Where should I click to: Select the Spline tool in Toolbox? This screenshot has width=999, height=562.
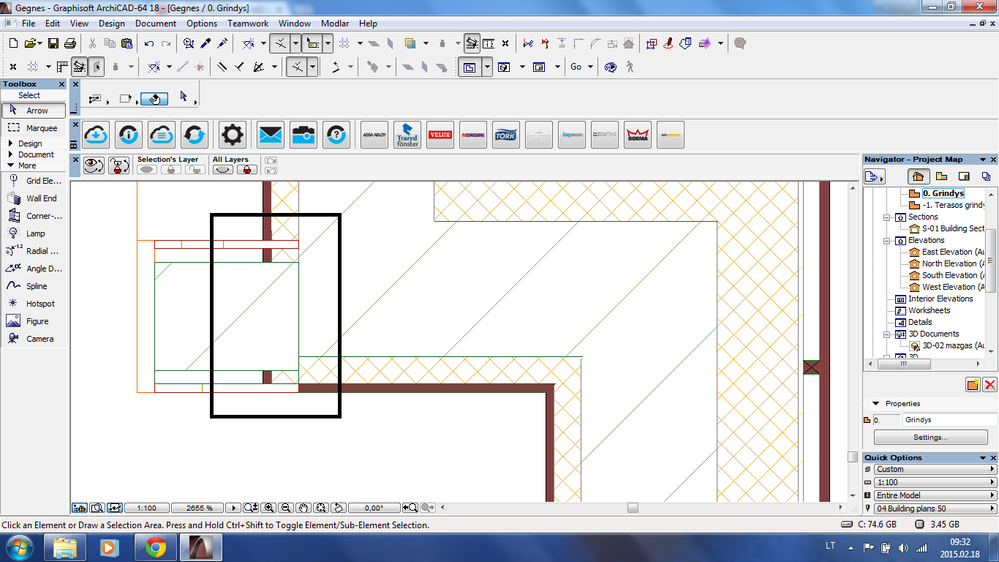pos(35,286)
